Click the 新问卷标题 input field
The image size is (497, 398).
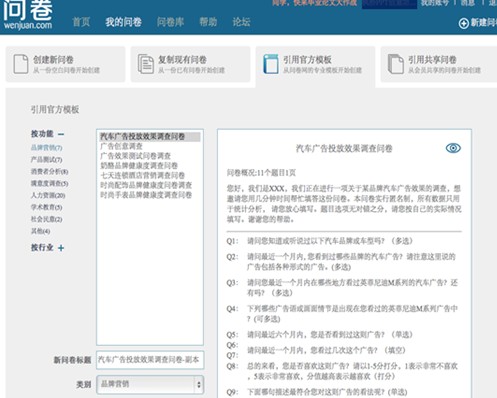tap(150, 360)
